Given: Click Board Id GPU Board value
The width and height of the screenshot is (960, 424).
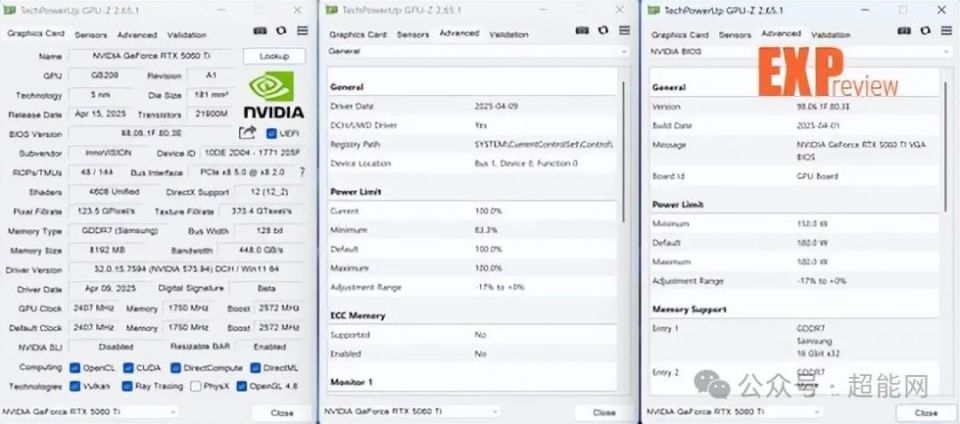Looking at the screenshot, I should [817, 176].
